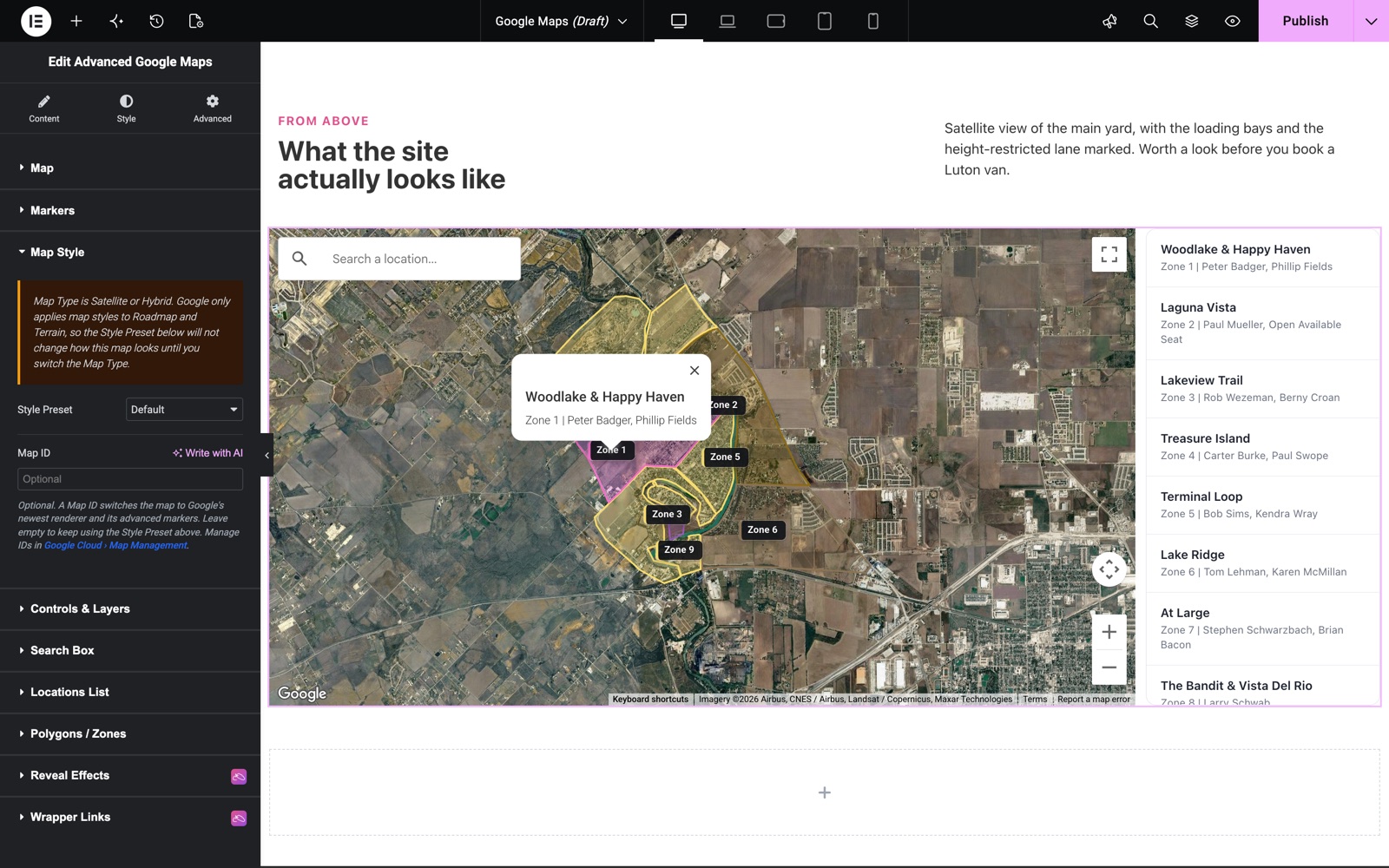Screen dimensions: 1389x868
Task: Close the Woodlake & Happy Haven info popup
Action: [694, 371]
